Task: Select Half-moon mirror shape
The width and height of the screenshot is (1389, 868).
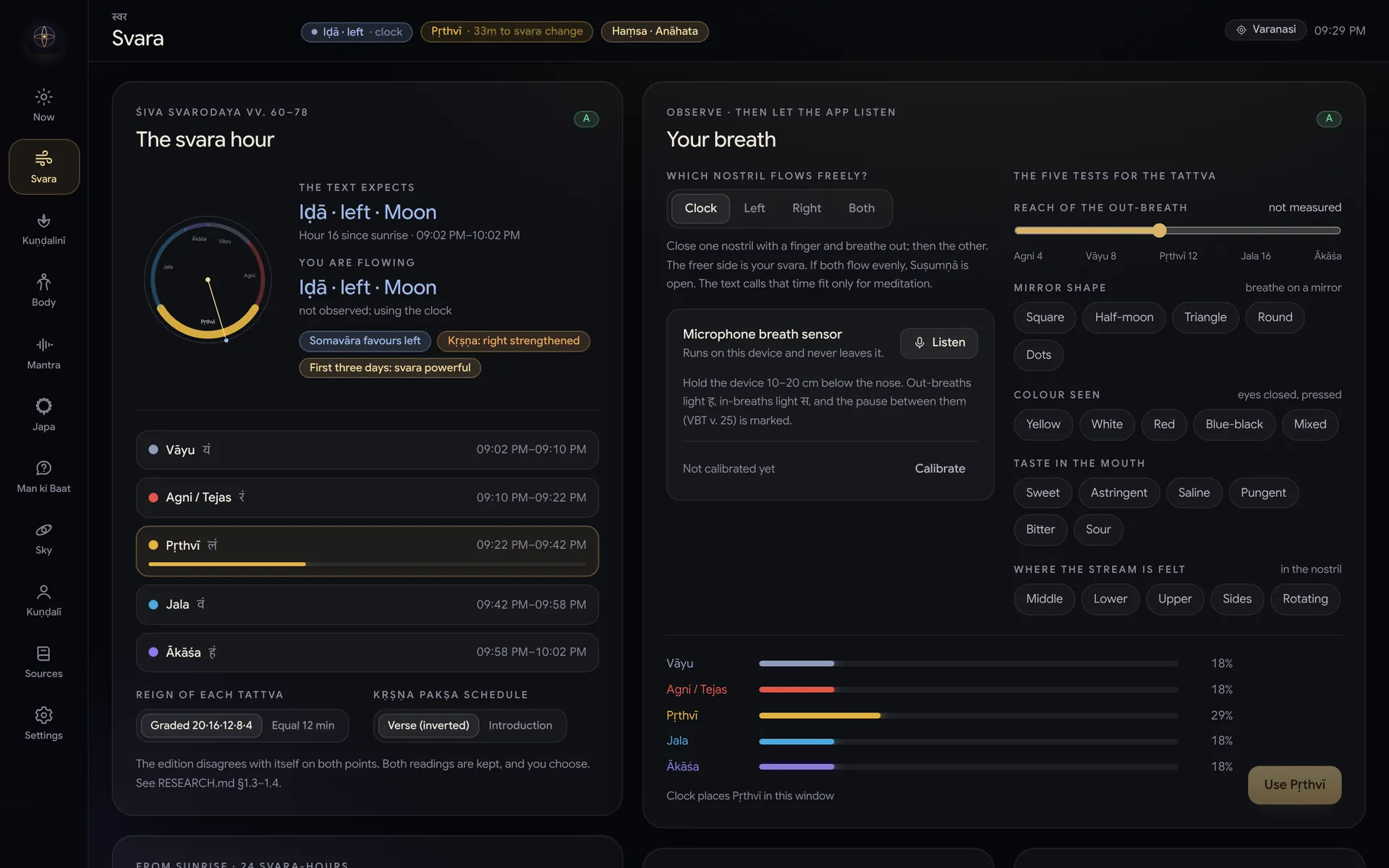Action: 1123,318
